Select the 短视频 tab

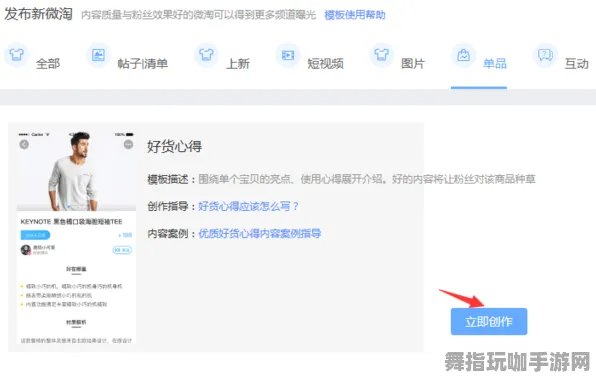[325, 63]
